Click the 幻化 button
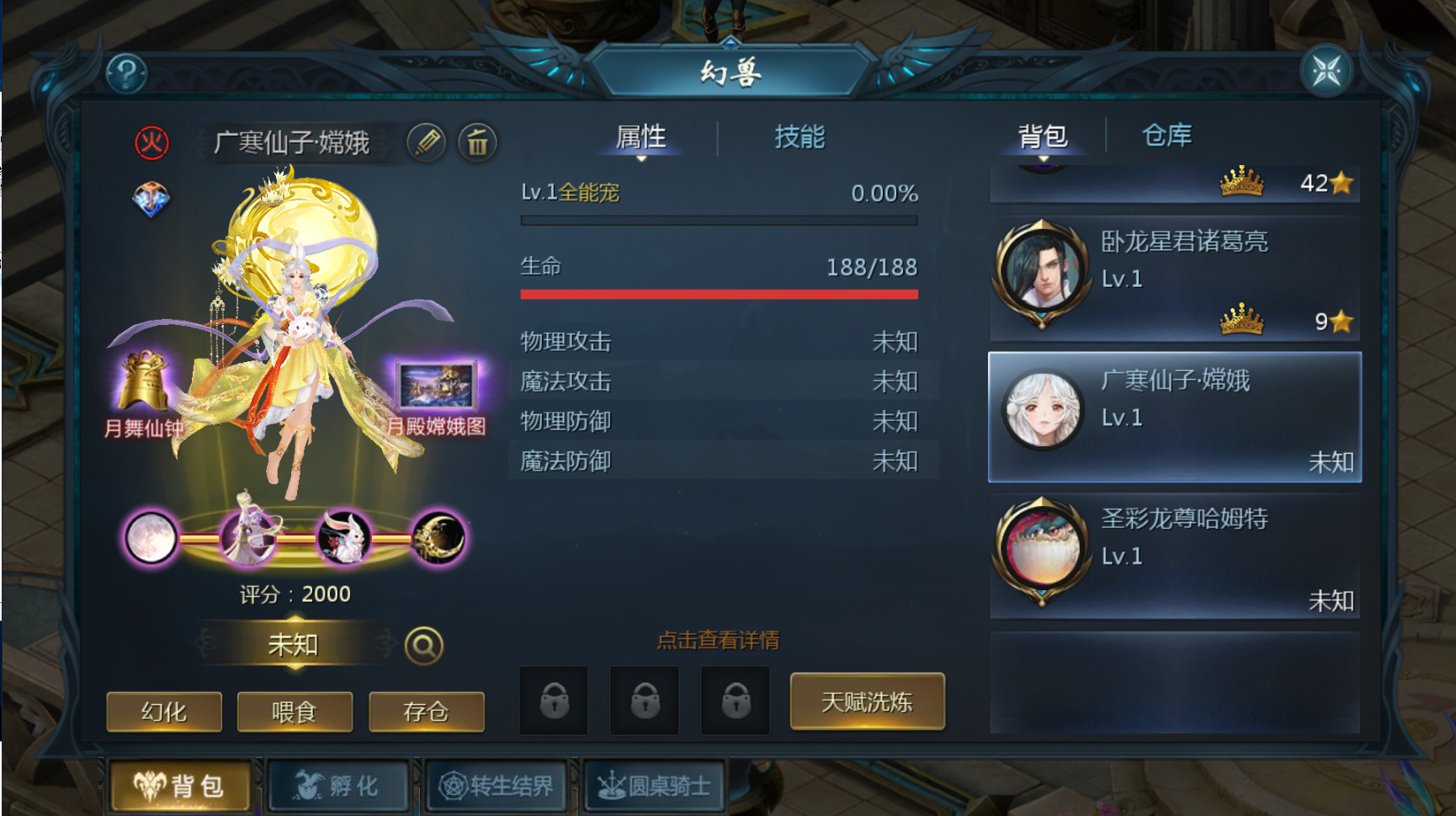This screenshot has height=816, width=1456. 164,712
